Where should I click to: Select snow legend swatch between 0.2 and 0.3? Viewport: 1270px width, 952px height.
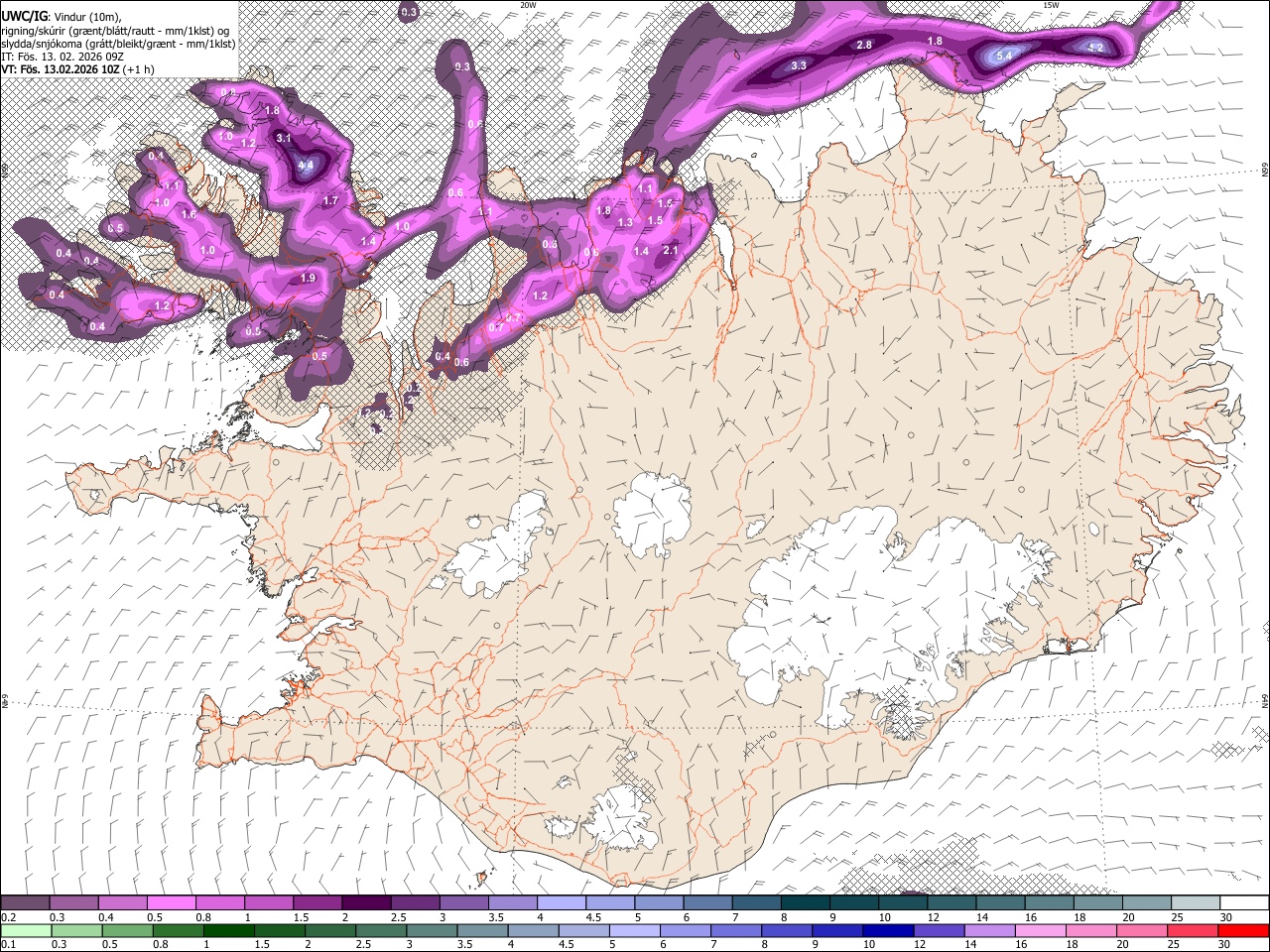coord(26,903)
